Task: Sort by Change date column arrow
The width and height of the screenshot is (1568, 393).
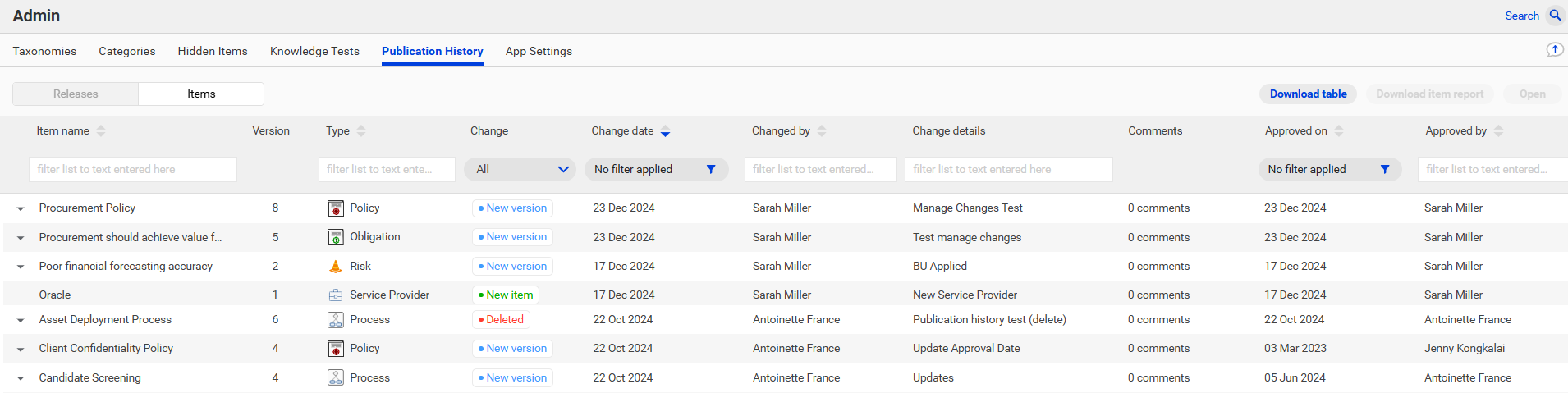Action: click(666, 131)
